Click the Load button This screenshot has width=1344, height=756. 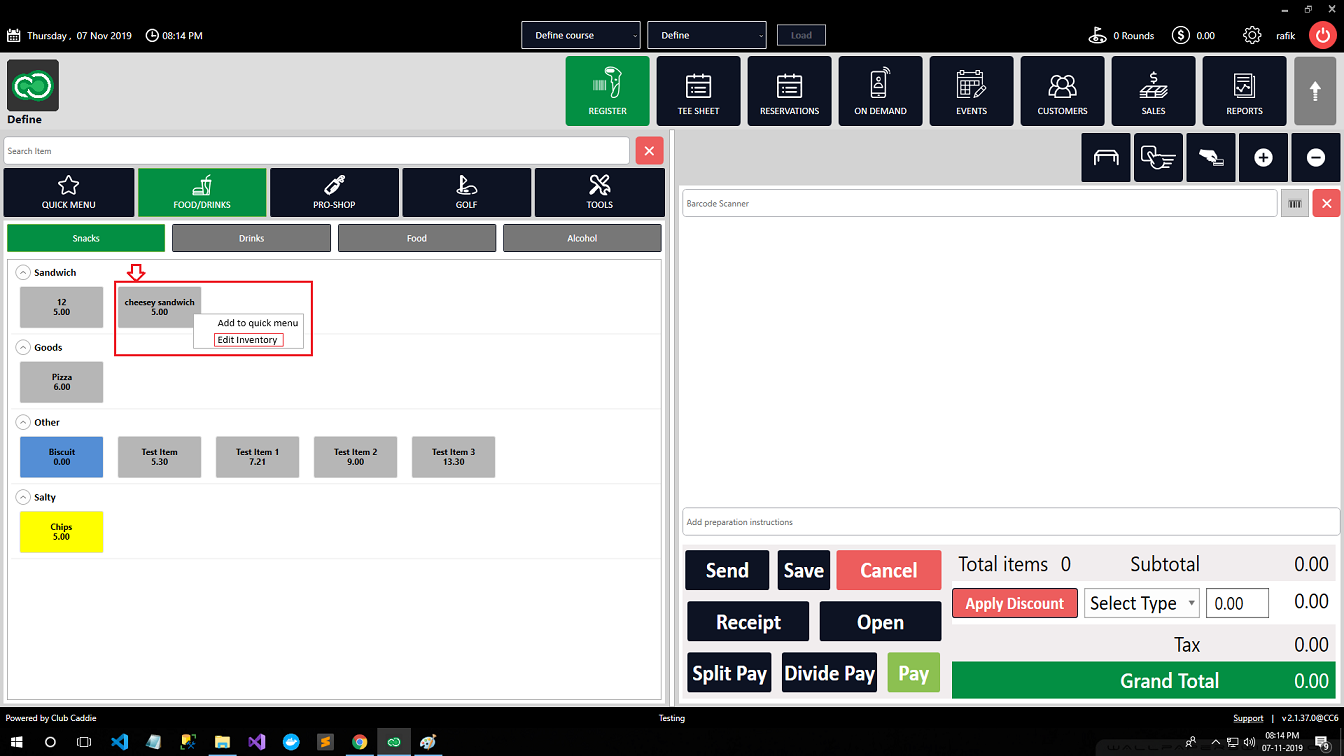click(x=802, y=35)
